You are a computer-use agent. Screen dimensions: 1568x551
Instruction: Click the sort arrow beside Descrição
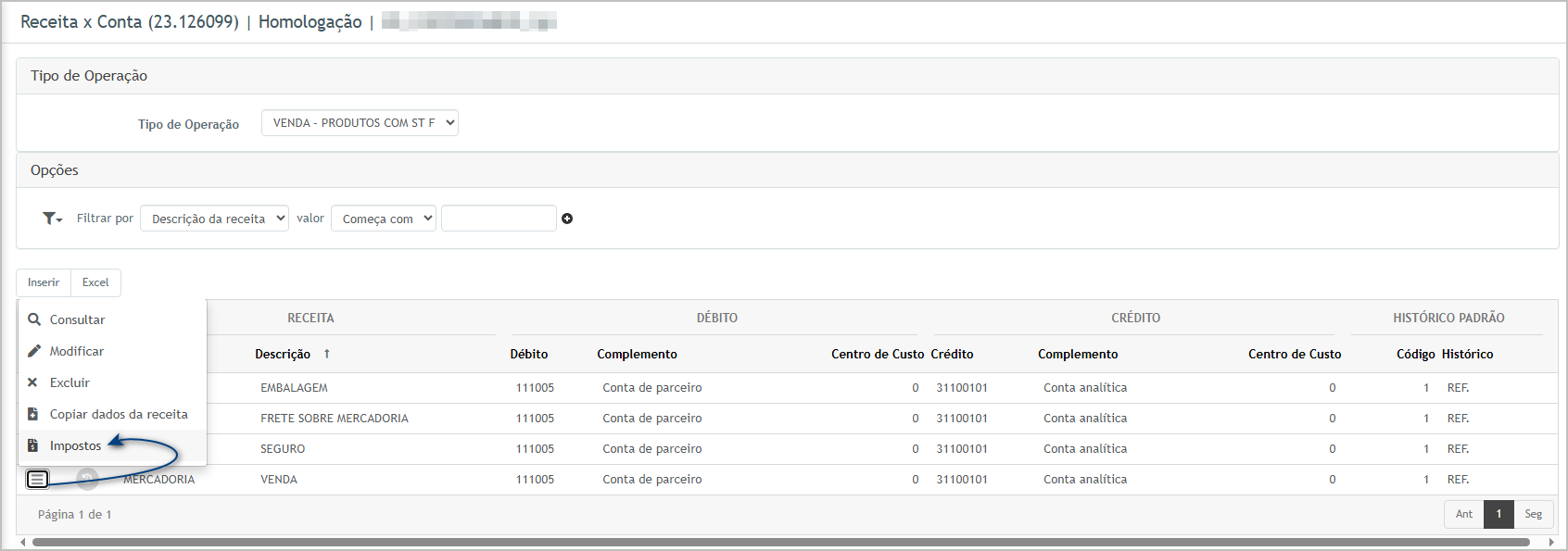pos(327,355)
